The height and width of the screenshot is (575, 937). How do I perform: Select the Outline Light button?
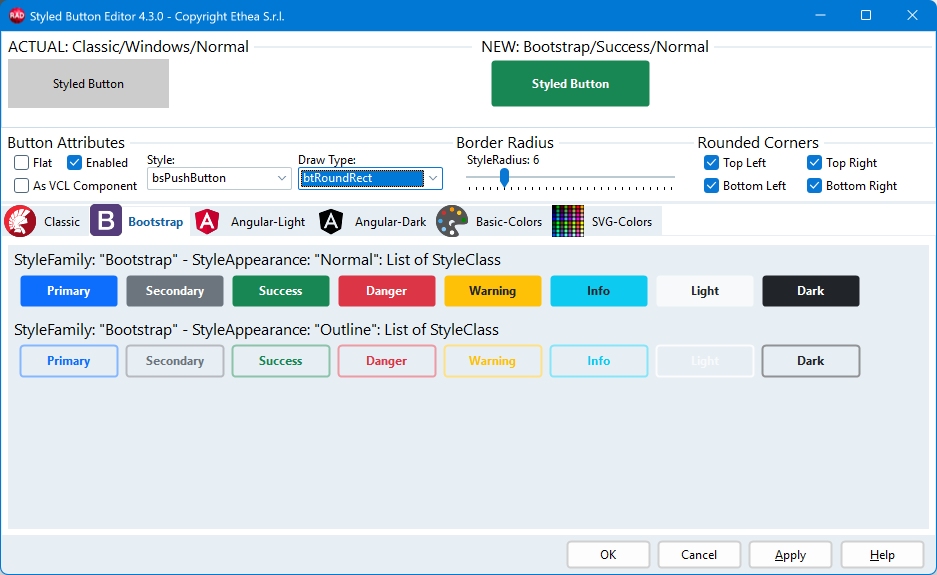point(705,361)
